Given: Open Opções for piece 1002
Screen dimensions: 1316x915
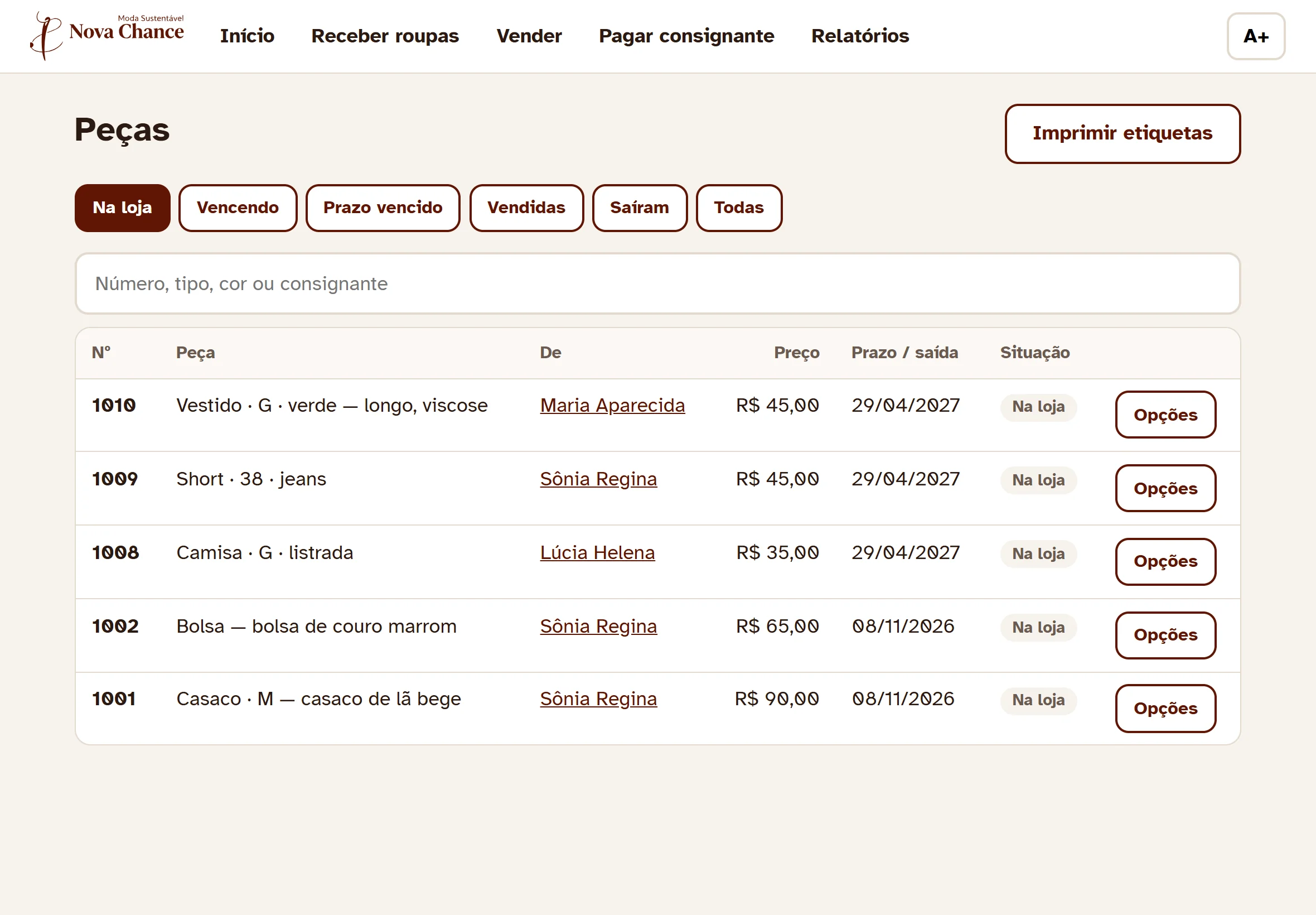Looking at the screenshot, I should [1165, 635].
